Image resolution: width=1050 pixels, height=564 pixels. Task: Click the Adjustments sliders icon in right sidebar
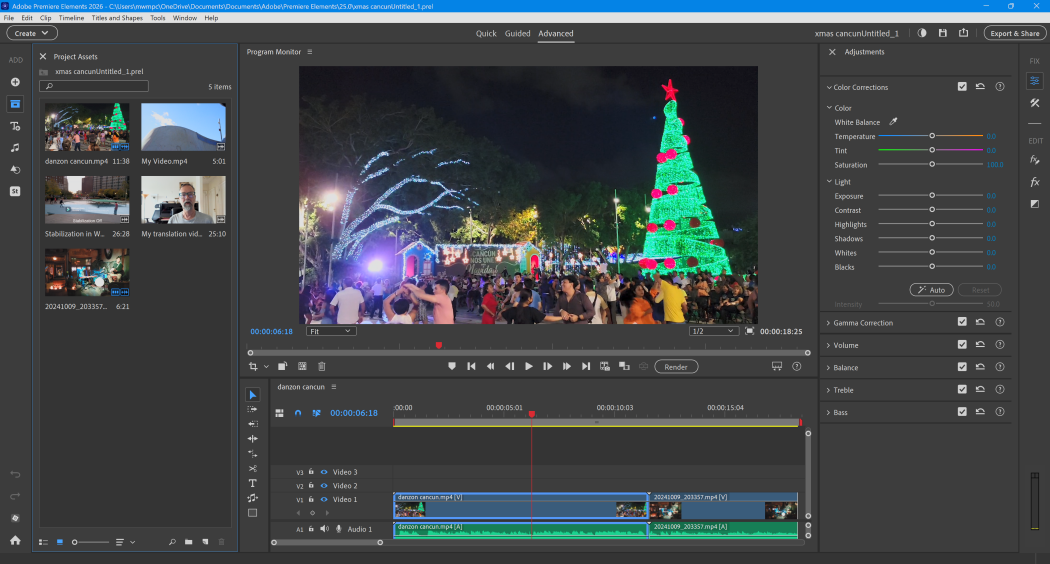pyautogui.click(x=1035, y=81)
